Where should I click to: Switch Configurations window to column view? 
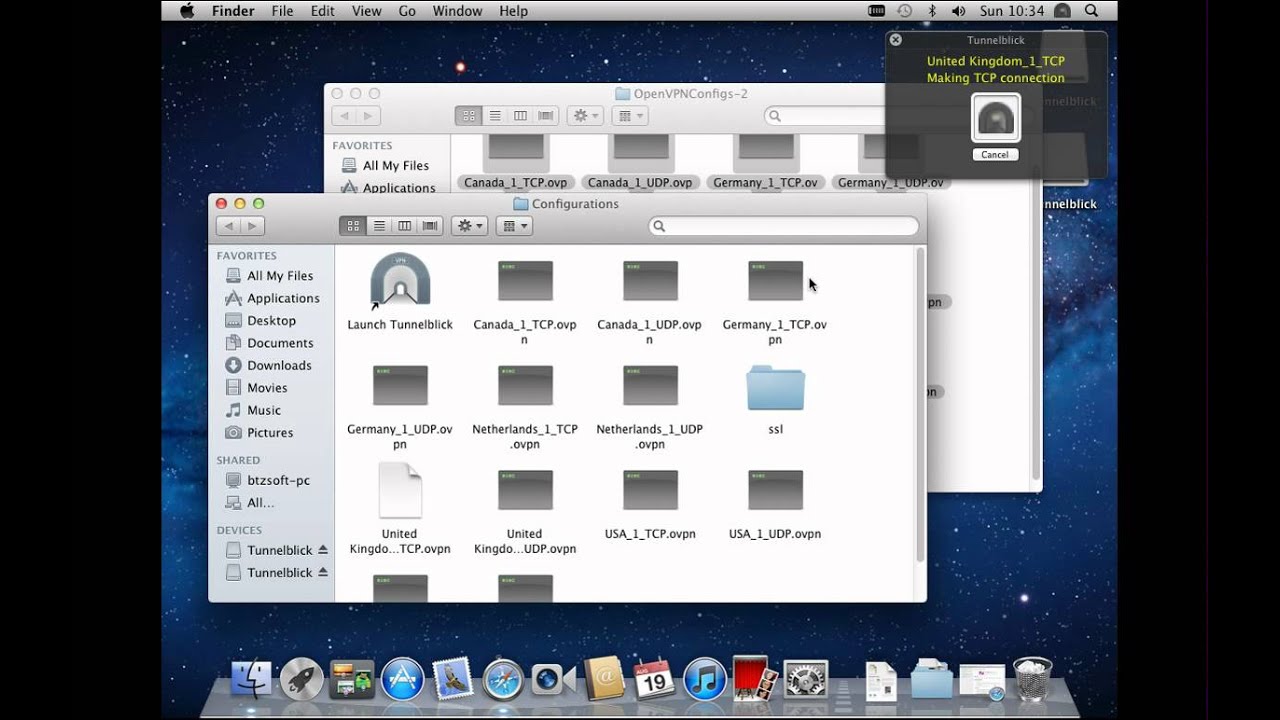pyautogui.click(x=405, y=226)
